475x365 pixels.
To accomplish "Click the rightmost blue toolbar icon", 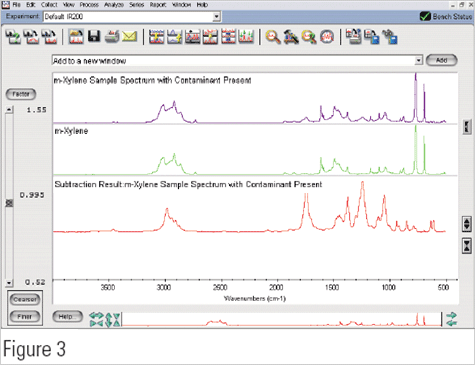I will tap(390, 37).
